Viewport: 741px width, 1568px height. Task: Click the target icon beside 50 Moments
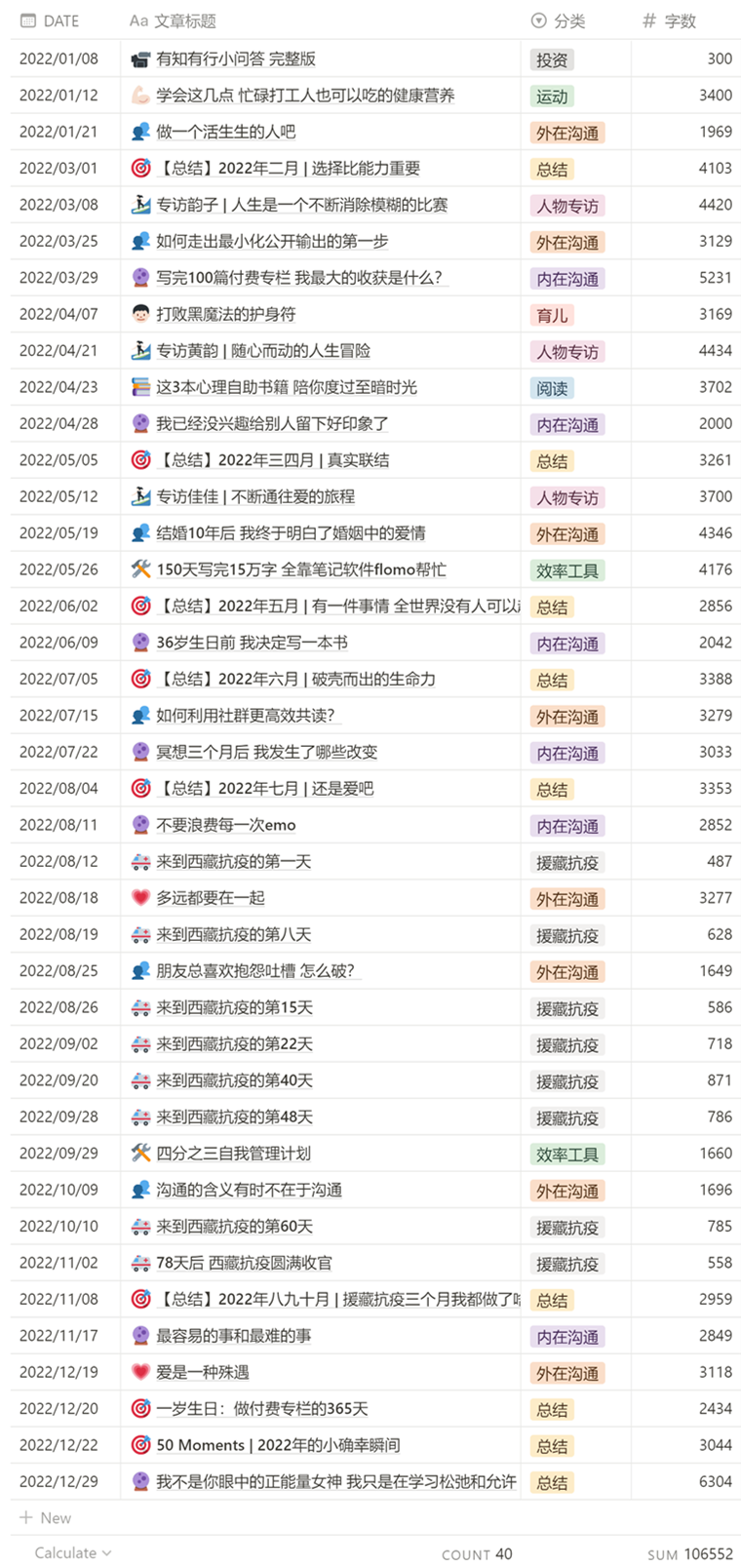pos(140,1445)
